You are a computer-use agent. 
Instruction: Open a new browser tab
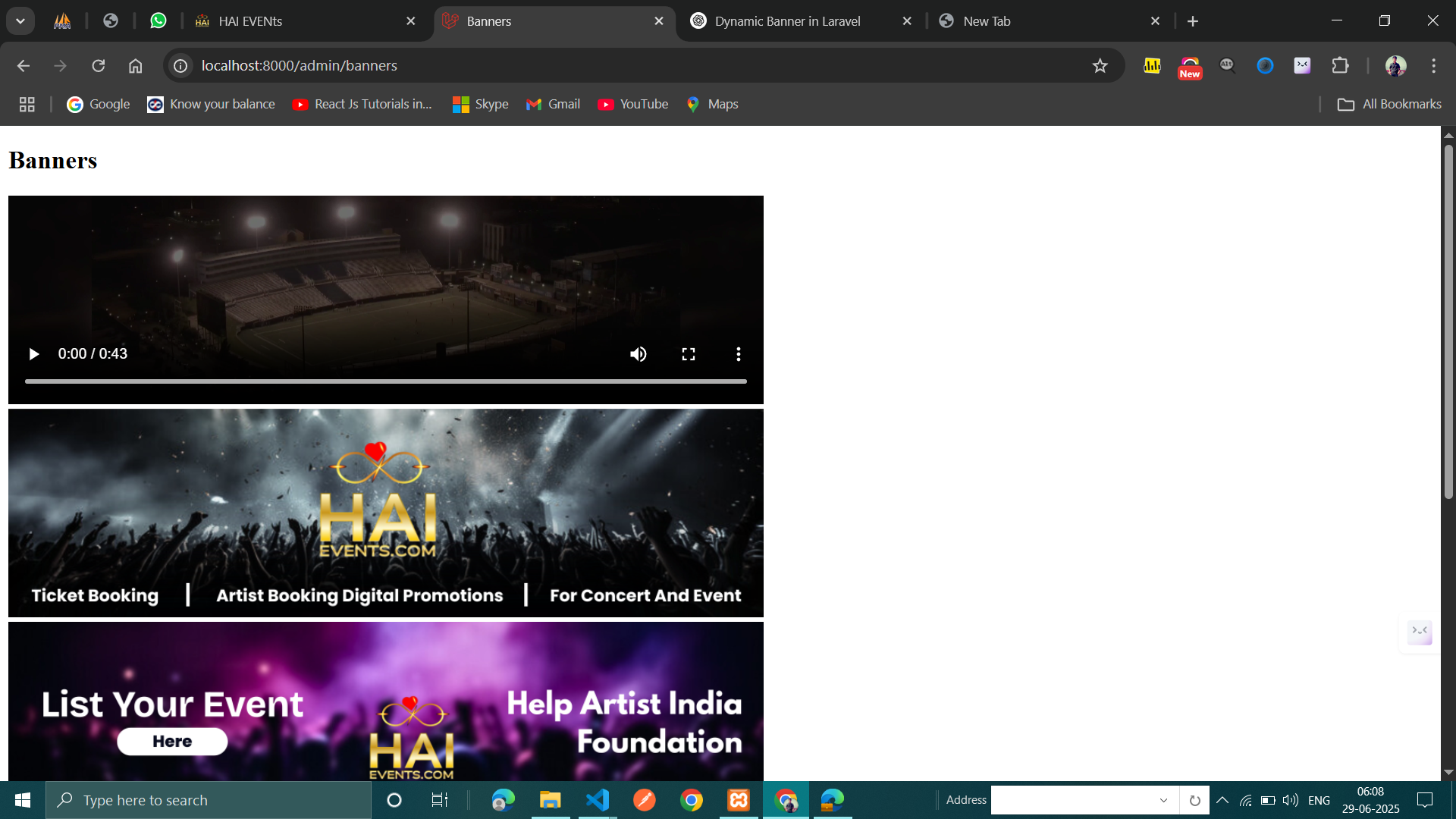[x=1193, y=21]
